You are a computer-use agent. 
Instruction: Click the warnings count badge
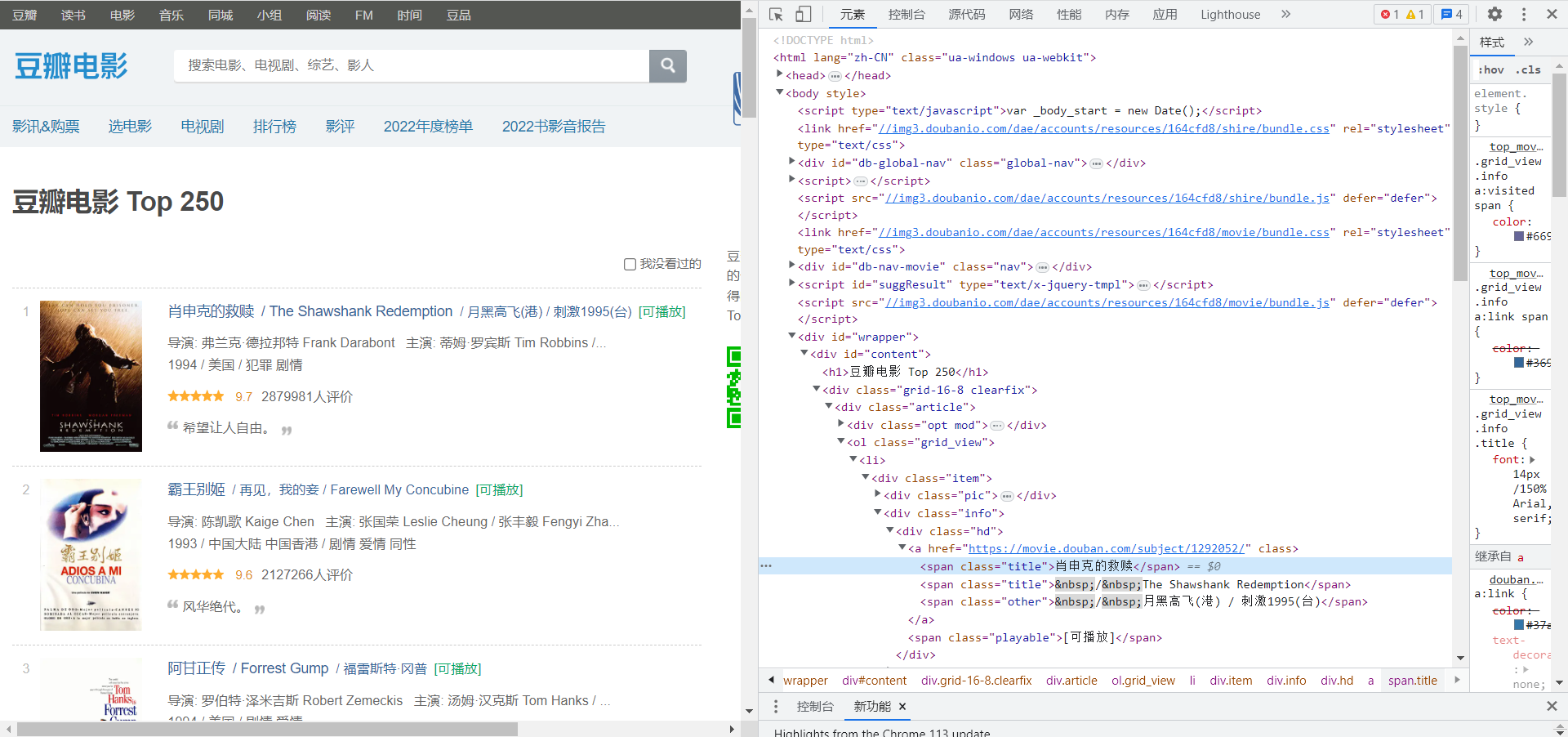tap(1415, 14)
